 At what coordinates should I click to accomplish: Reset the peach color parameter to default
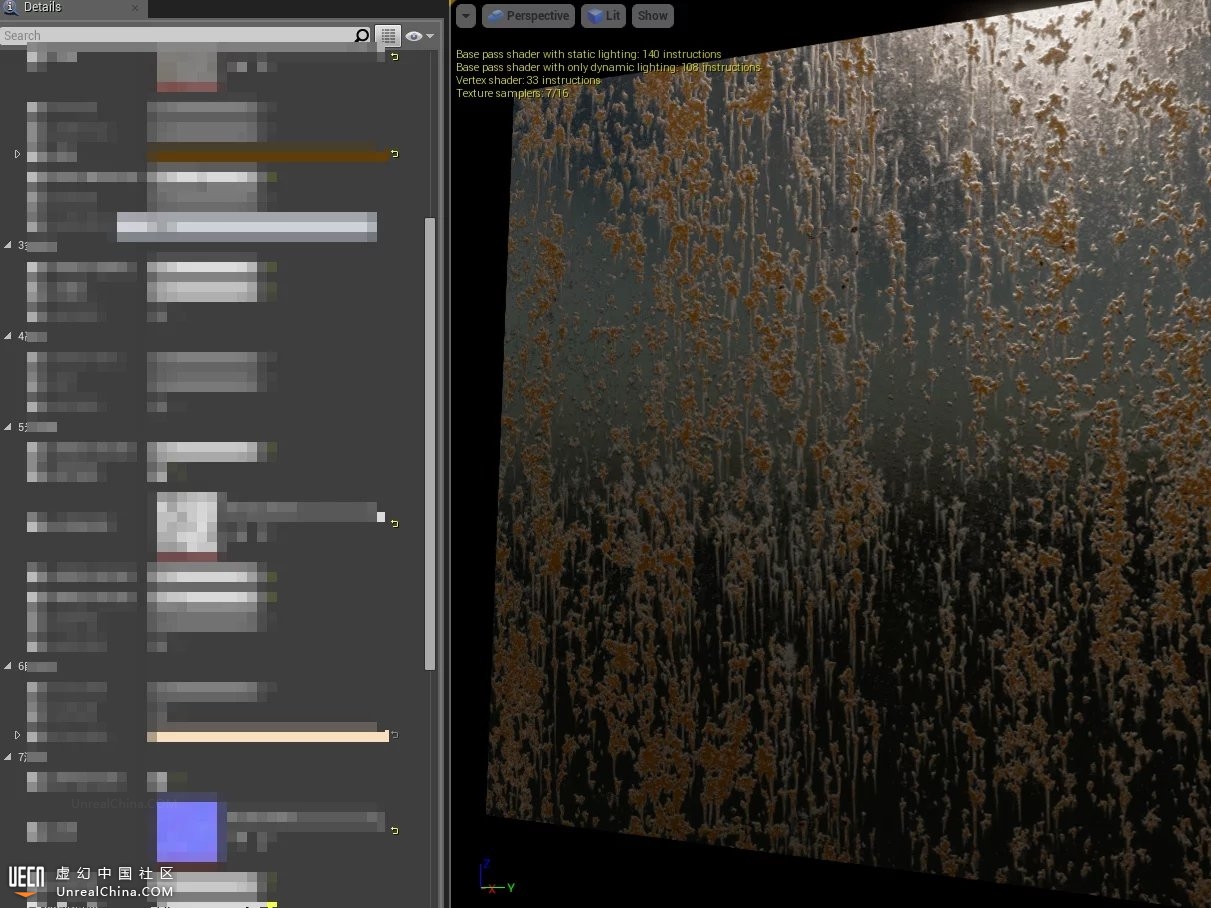click(x=394, y=735)
